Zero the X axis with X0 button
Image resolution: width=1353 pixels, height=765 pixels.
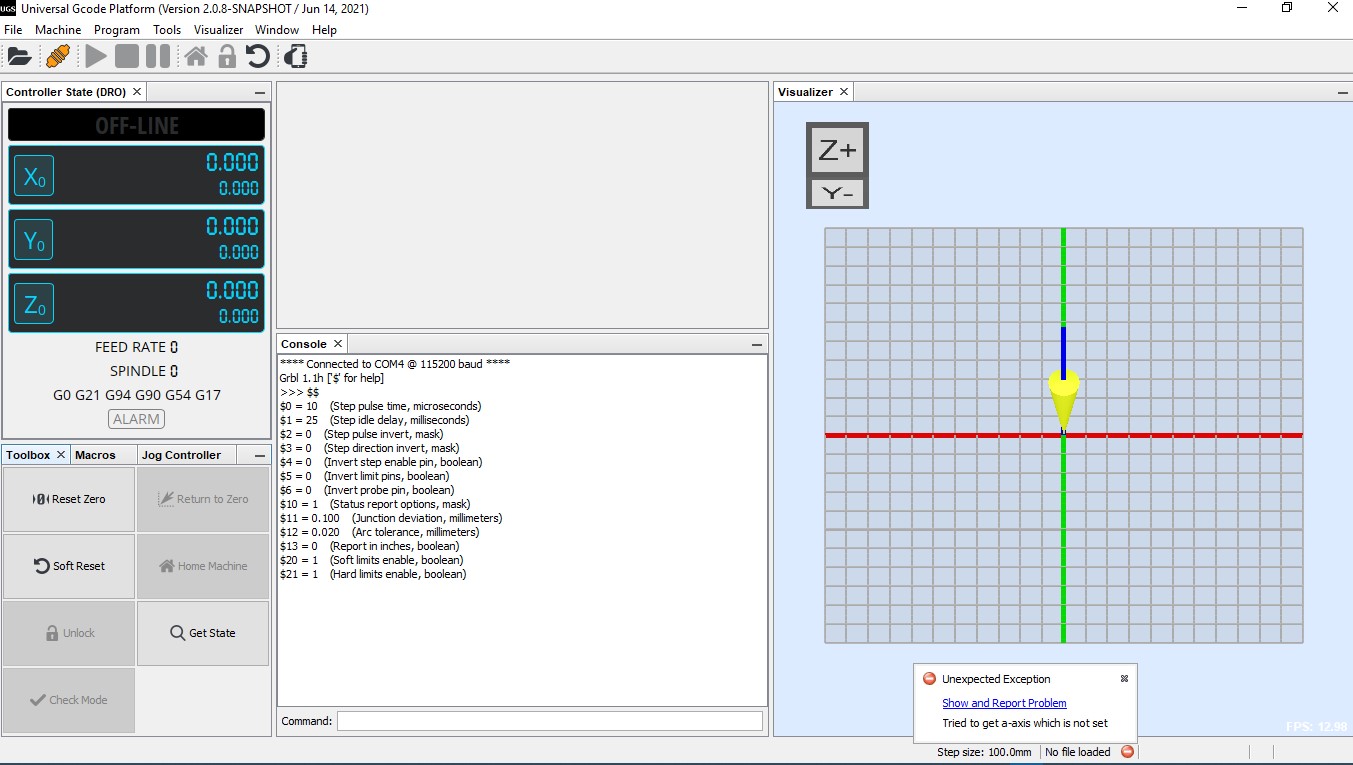click(x=34, y=178)
